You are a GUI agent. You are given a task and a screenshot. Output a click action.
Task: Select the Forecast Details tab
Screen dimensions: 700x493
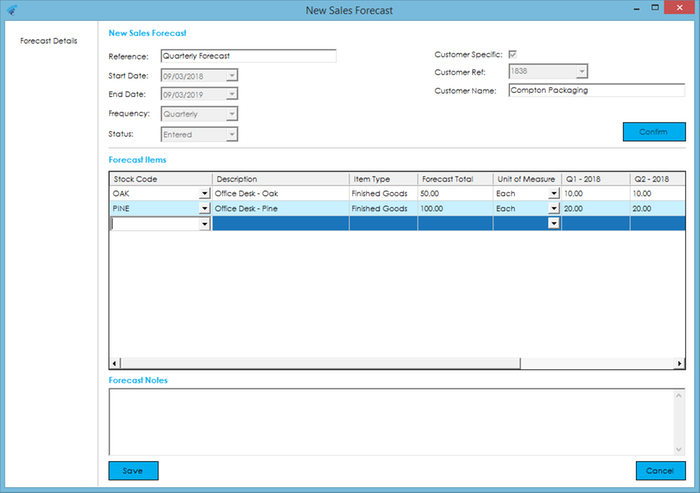[49, 41]
